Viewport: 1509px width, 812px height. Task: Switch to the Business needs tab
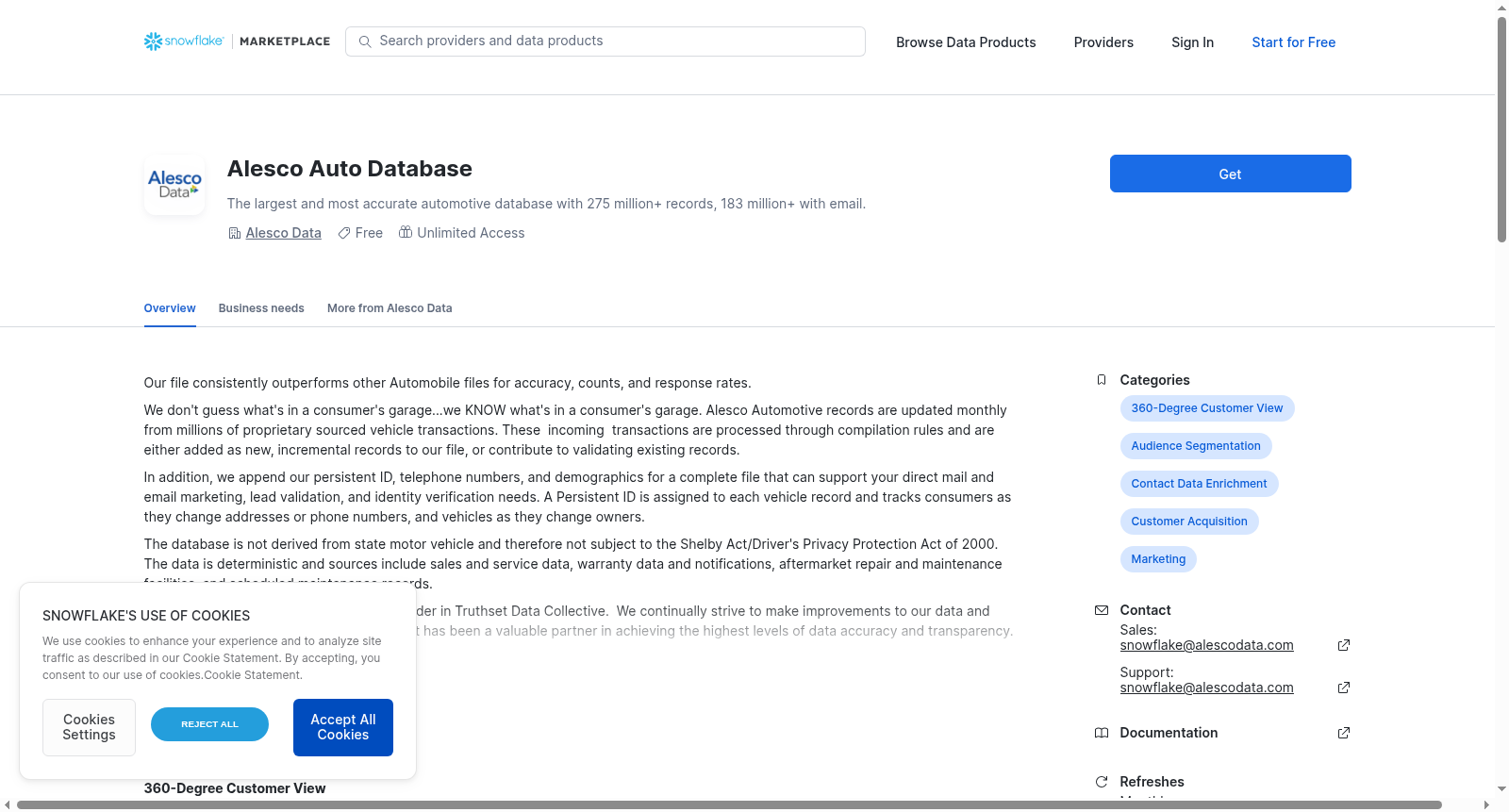pos(261,308)
